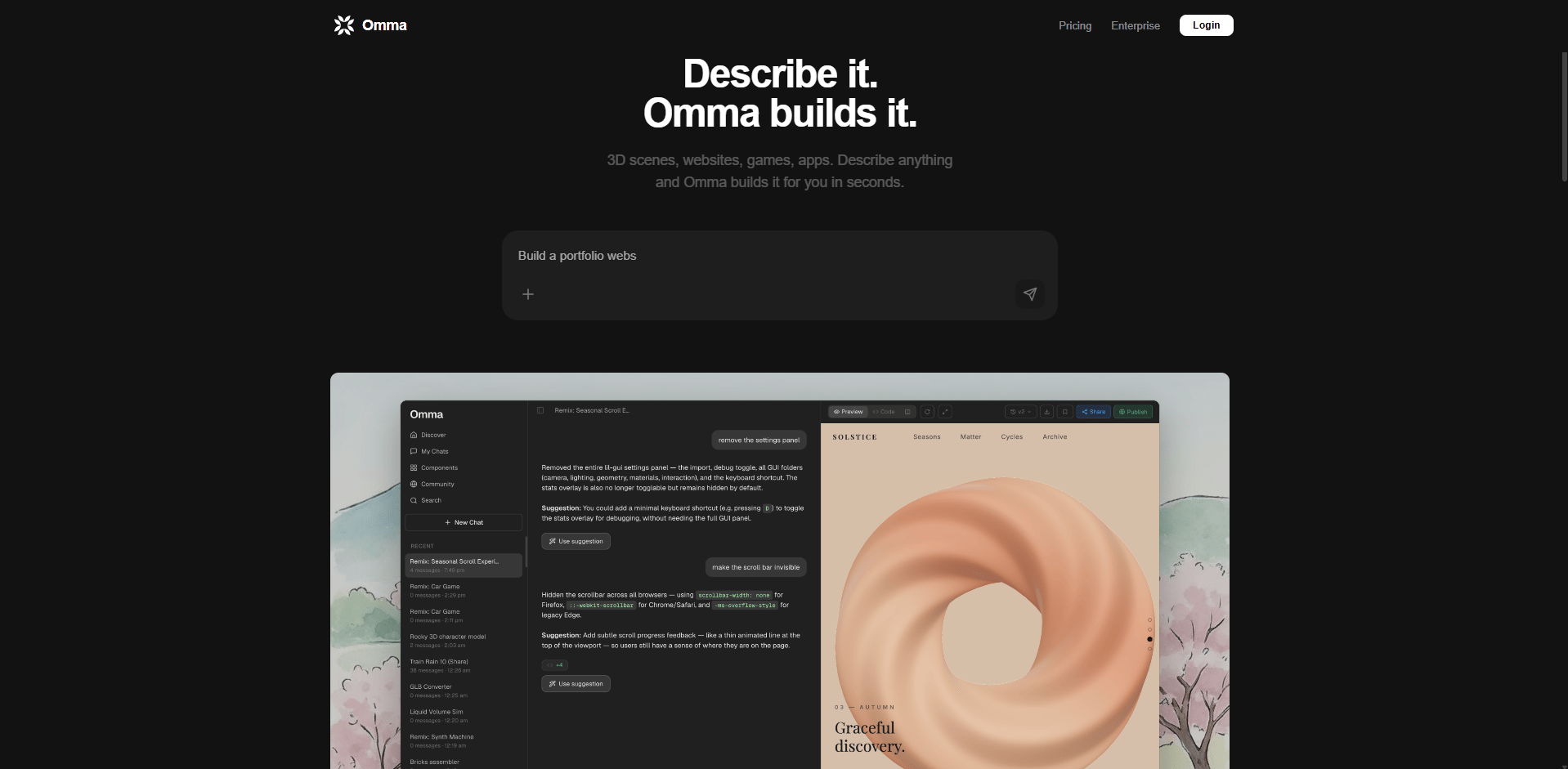1568x769 pixels.
Task: Click the "remove the settings panel" message bubble
Action: tap(759, 440)
